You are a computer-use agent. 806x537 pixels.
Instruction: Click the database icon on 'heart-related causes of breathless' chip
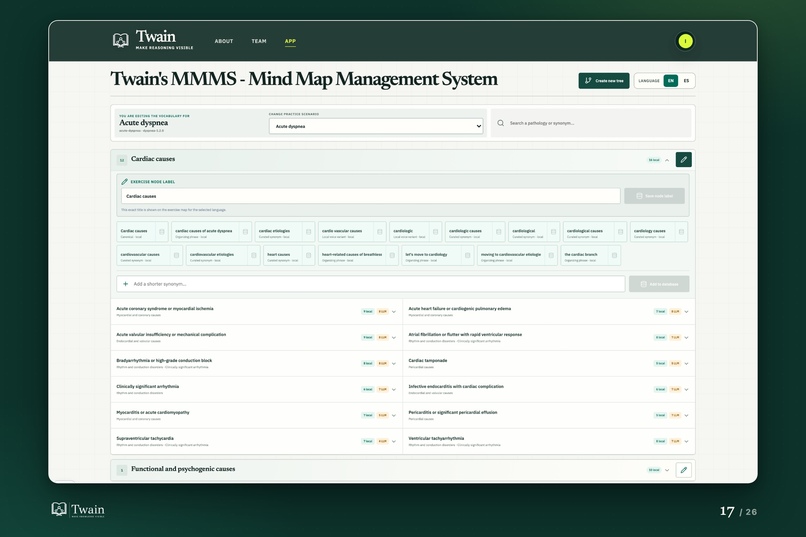(392, 255)
